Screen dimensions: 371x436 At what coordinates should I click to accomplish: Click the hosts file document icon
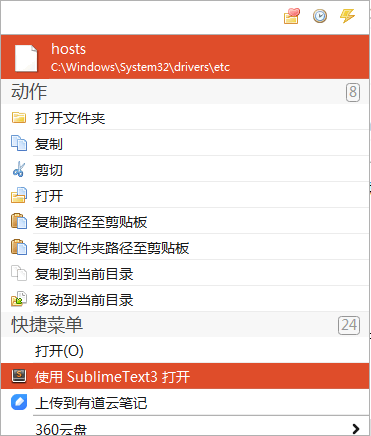pos(26,58)
